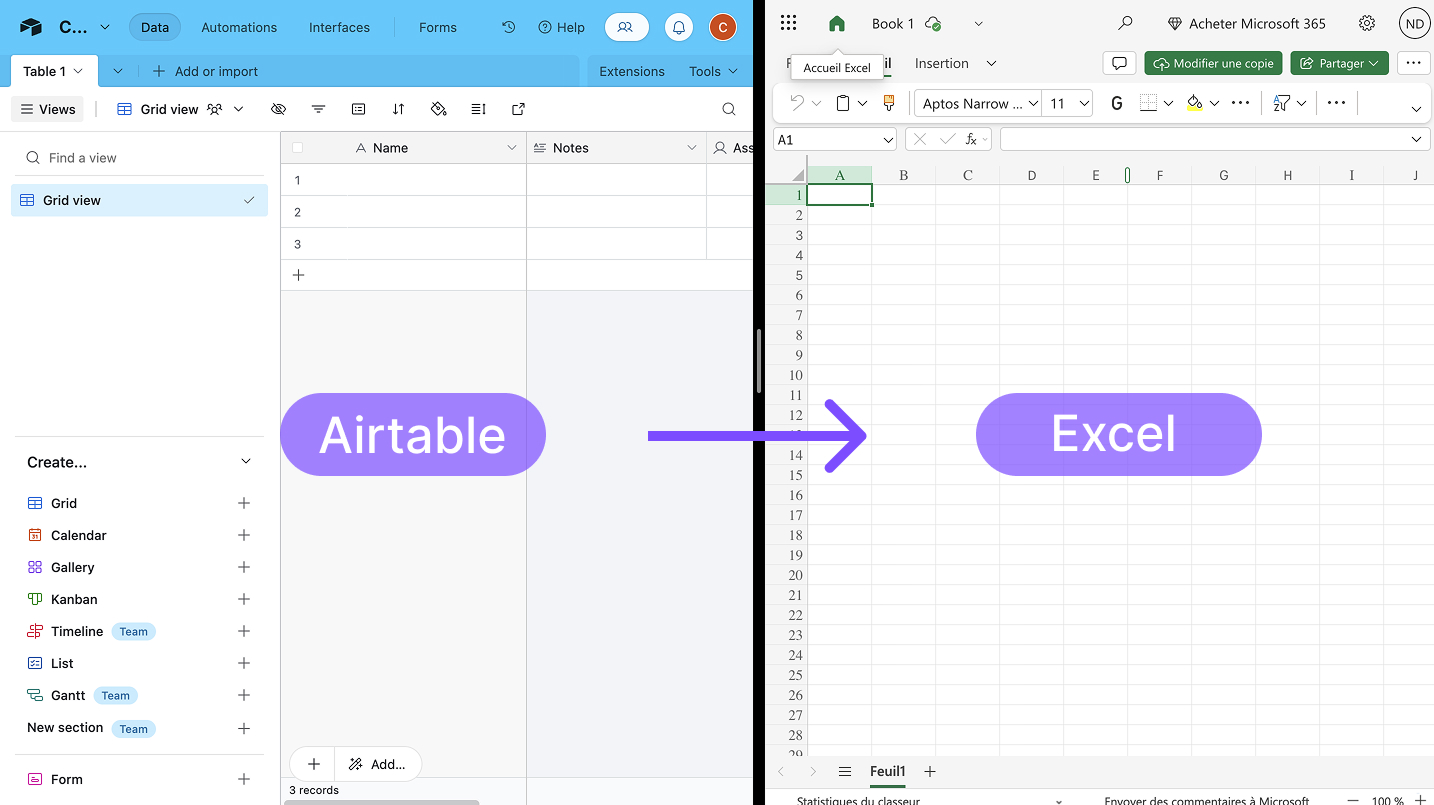Click the Excel home icon

click(x=837, y=23)
